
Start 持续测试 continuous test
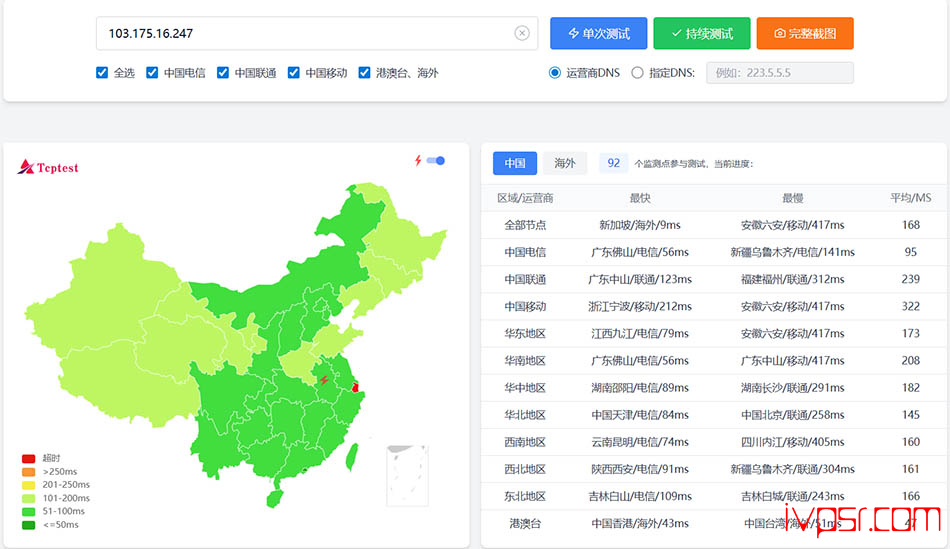pos(702,33)
